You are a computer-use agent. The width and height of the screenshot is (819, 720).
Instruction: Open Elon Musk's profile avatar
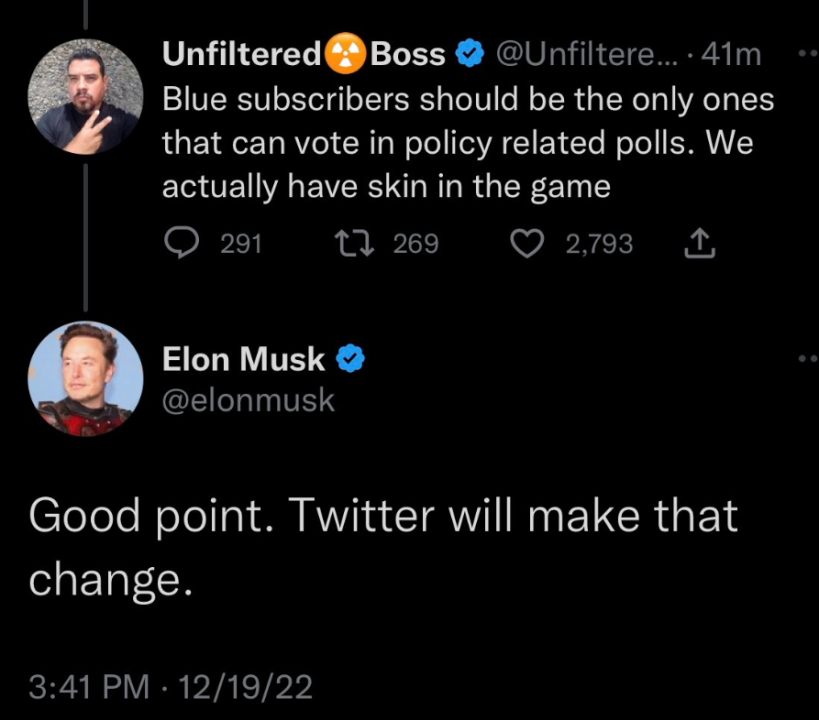pyautogui.click(x=84, y=379)
